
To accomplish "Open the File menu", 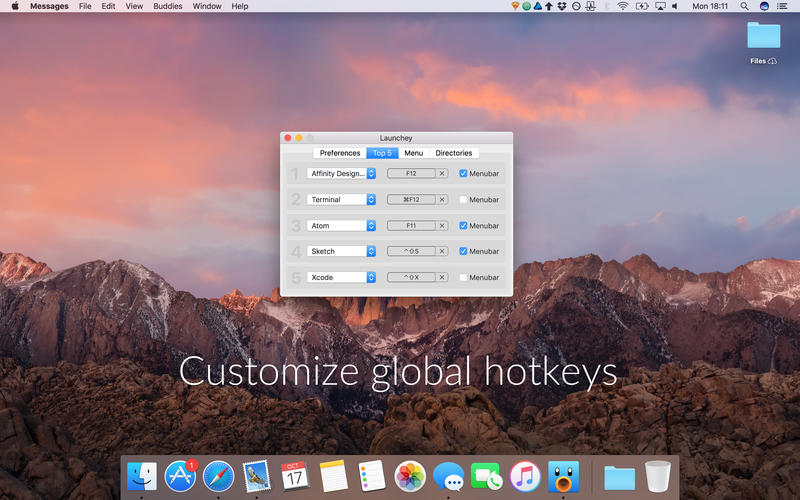I will [x=85, y=6].
